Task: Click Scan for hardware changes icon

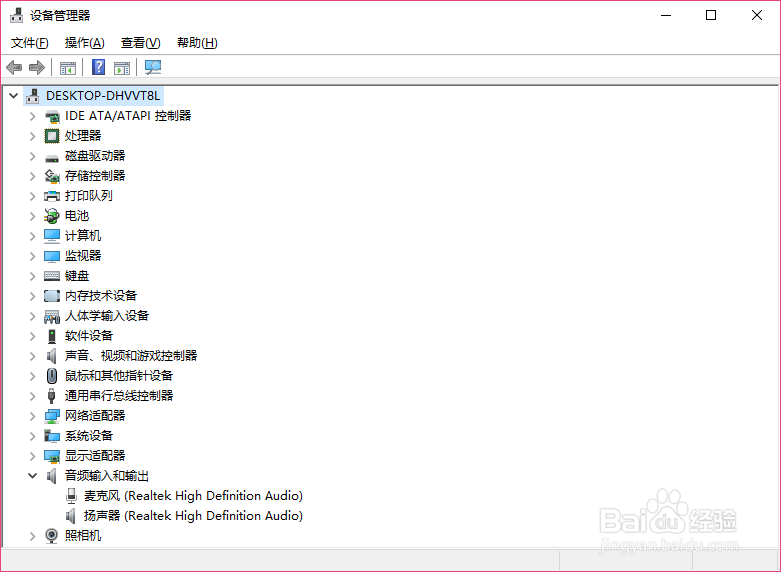Action: click(152, 67)
